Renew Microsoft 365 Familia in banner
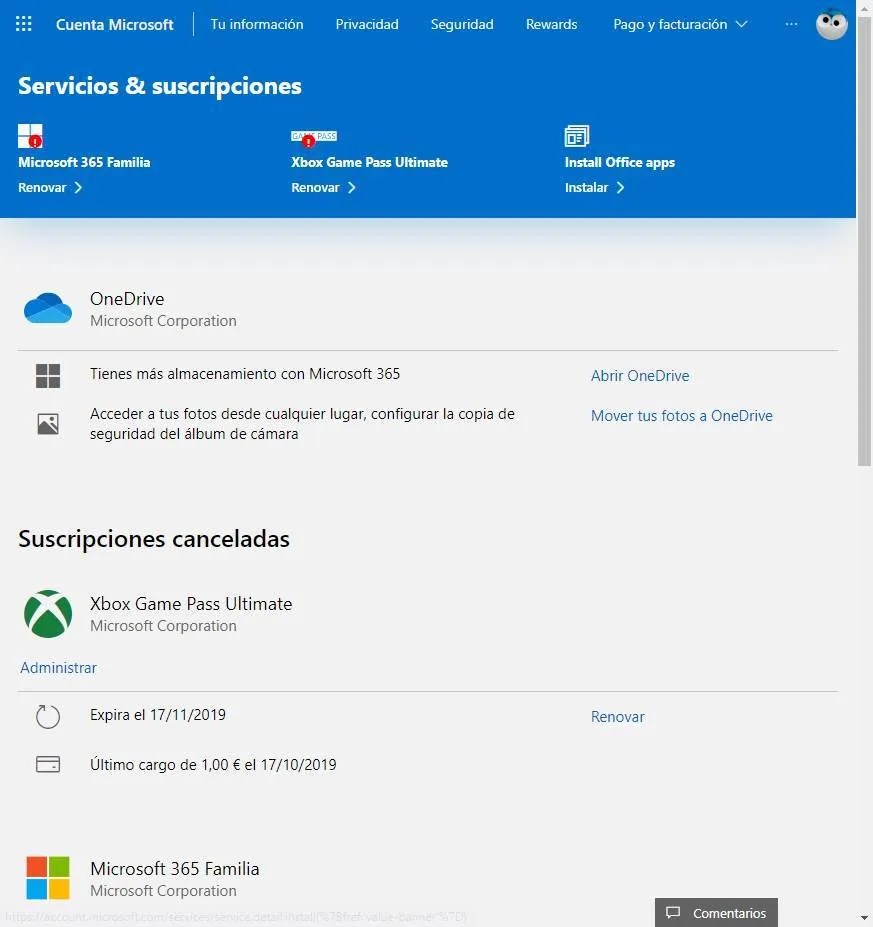This screenshot has height=927, width=873. pyautogui.click(x=50, y=187)
